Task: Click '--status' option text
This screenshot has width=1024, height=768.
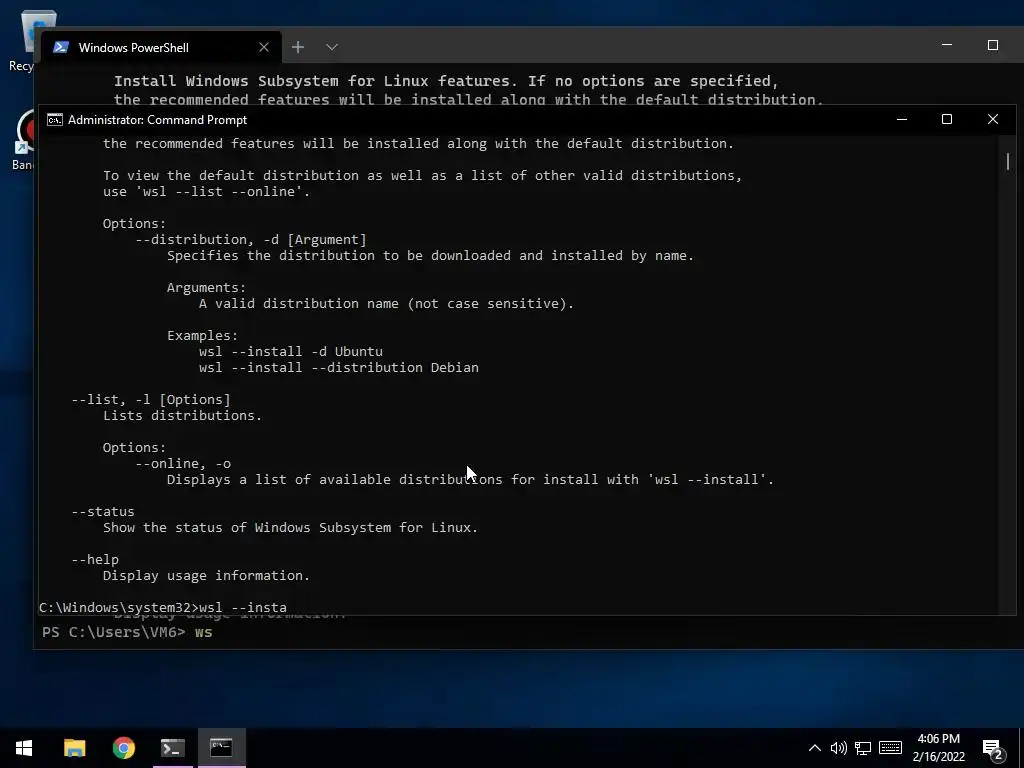Action: coord(103,511)
